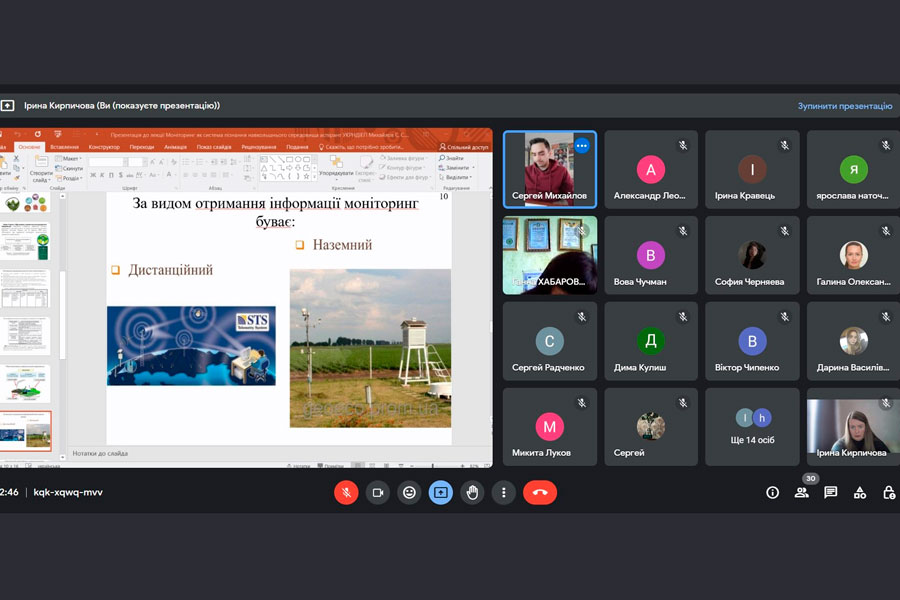Click 'Спільний доступ' share button in PowerPoint
The height and width of the screenshot is (600, 900).
point(464,147)
